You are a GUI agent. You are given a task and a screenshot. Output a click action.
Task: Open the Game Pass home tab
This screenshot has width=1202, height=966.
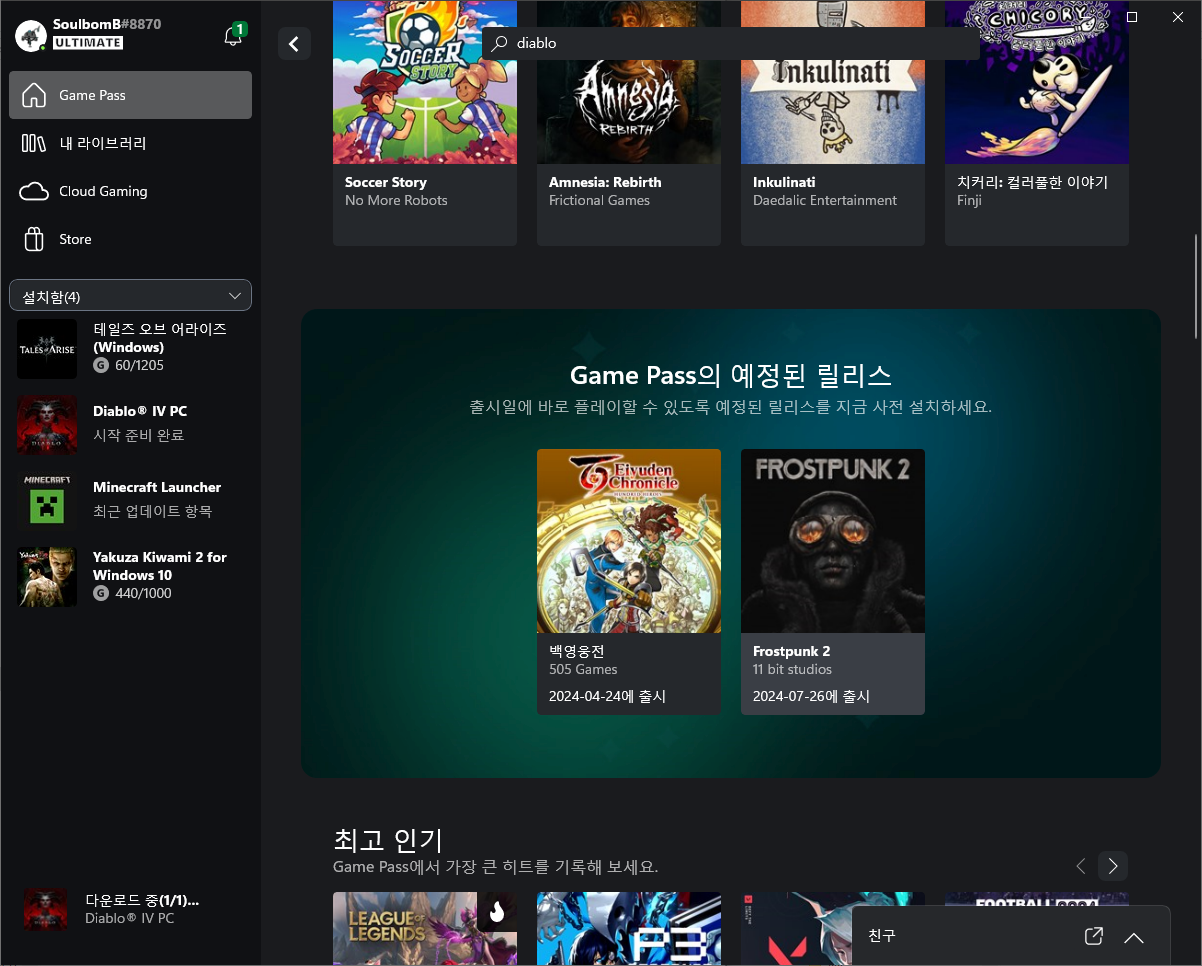point(131,95)
